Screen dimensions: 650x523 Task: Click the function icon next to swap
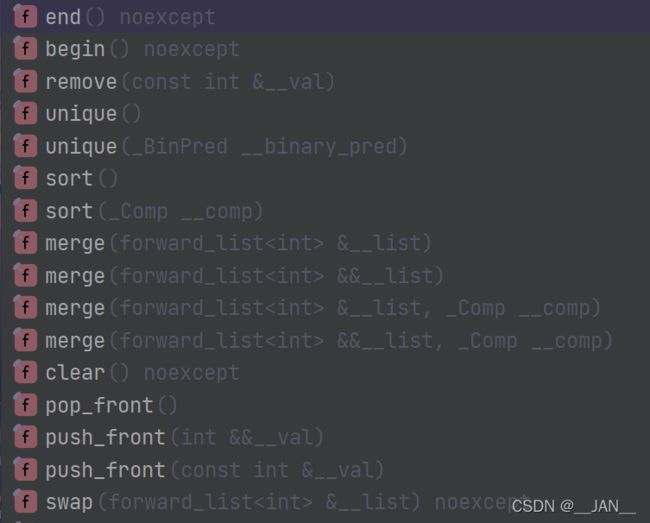click(25, 501)
